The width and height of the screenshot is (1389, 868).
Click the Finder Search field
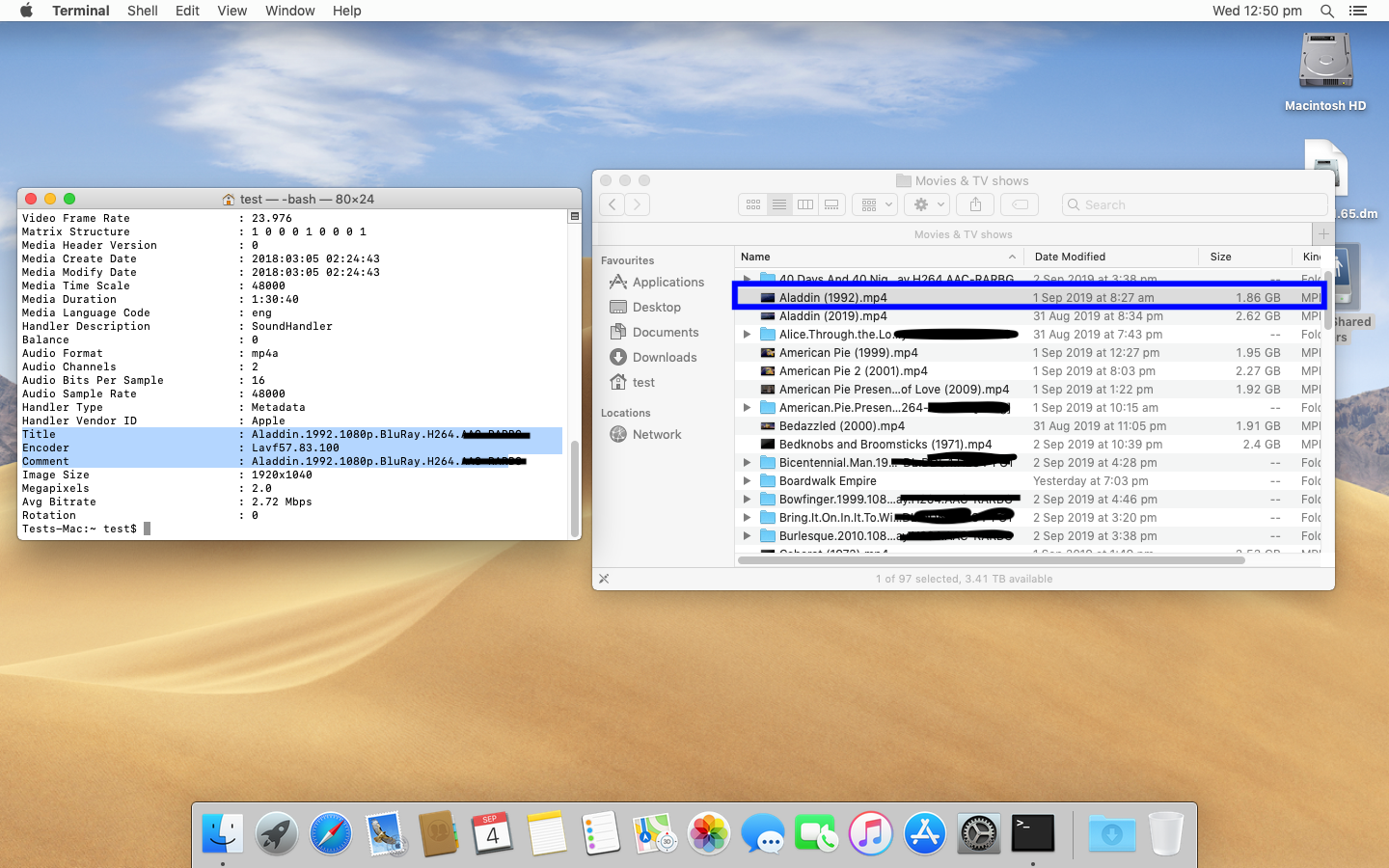[x=1194, y=204]
